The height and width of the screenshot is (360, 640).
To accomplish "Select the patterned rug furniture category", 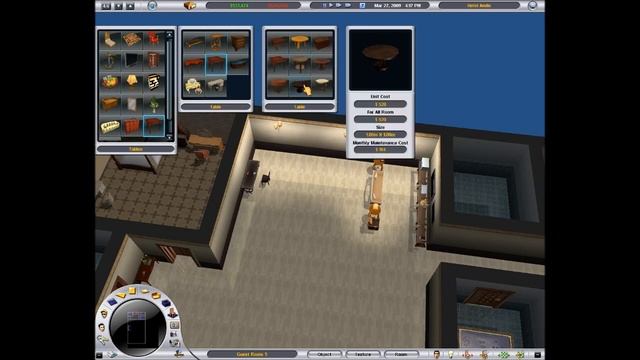I will coord(132,40).
